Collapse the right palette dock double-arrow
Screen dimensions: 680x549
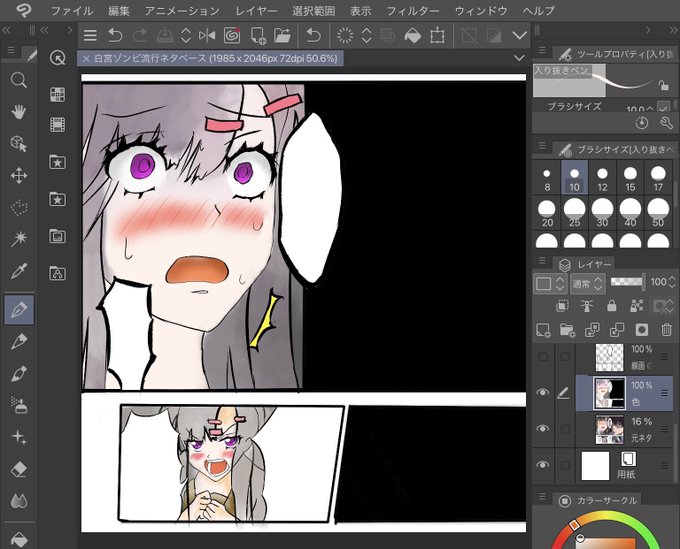(673, 30)
